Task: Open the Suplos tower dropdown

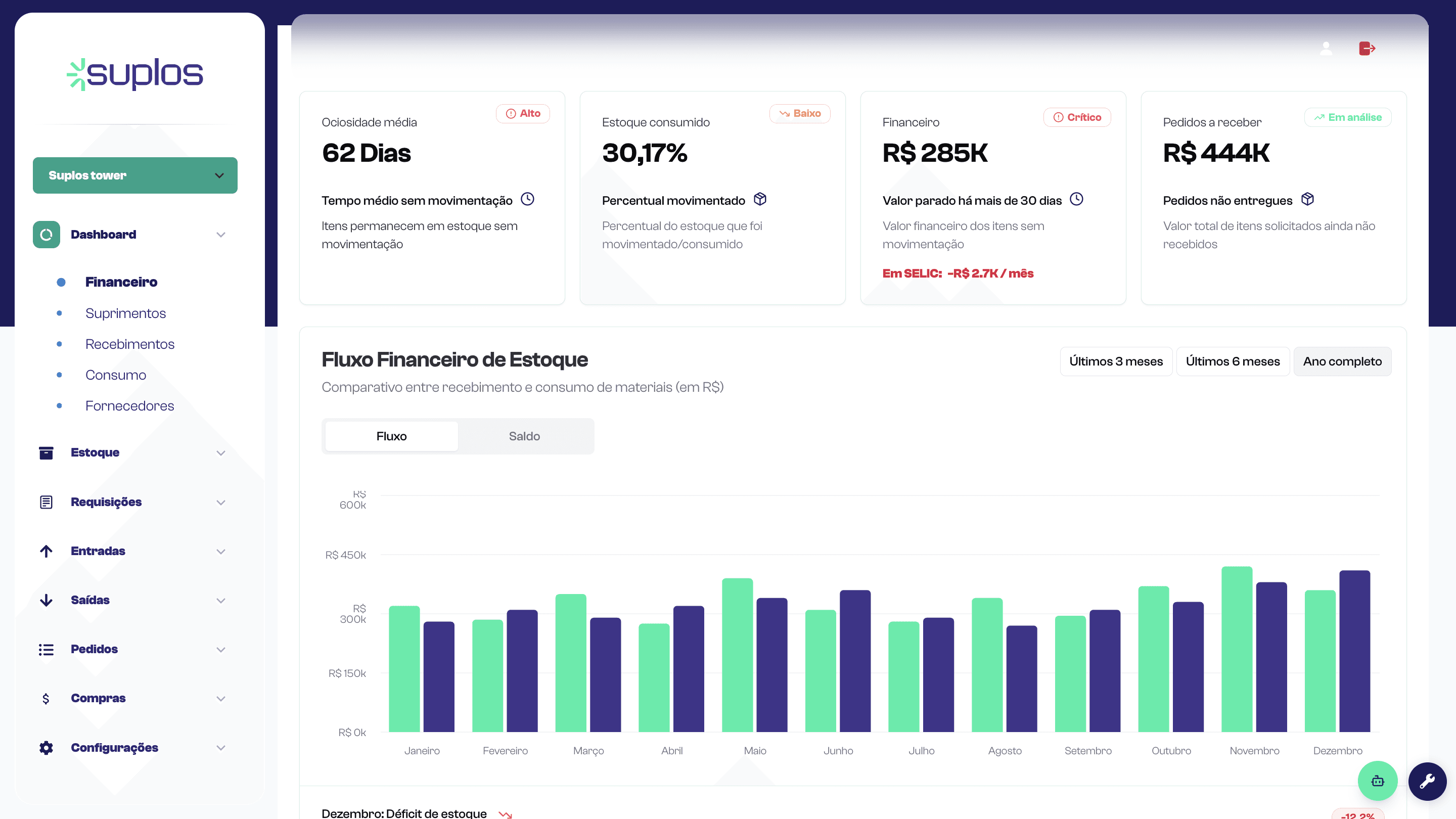Action: 135,175
